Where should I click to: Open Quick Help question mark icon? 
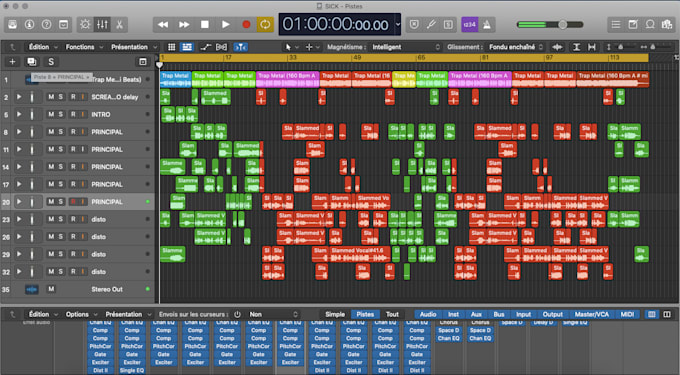click(x=46, y=25)
